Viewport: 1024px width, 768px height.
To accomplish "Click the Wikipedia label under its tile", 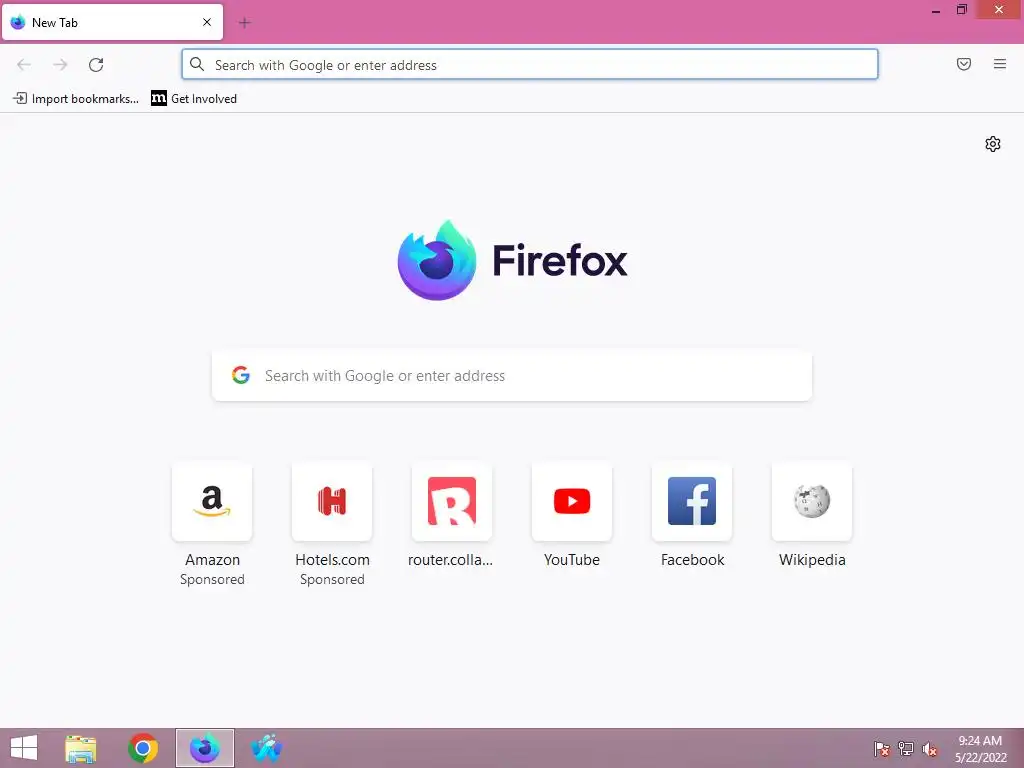I will (x=812, y=560).
